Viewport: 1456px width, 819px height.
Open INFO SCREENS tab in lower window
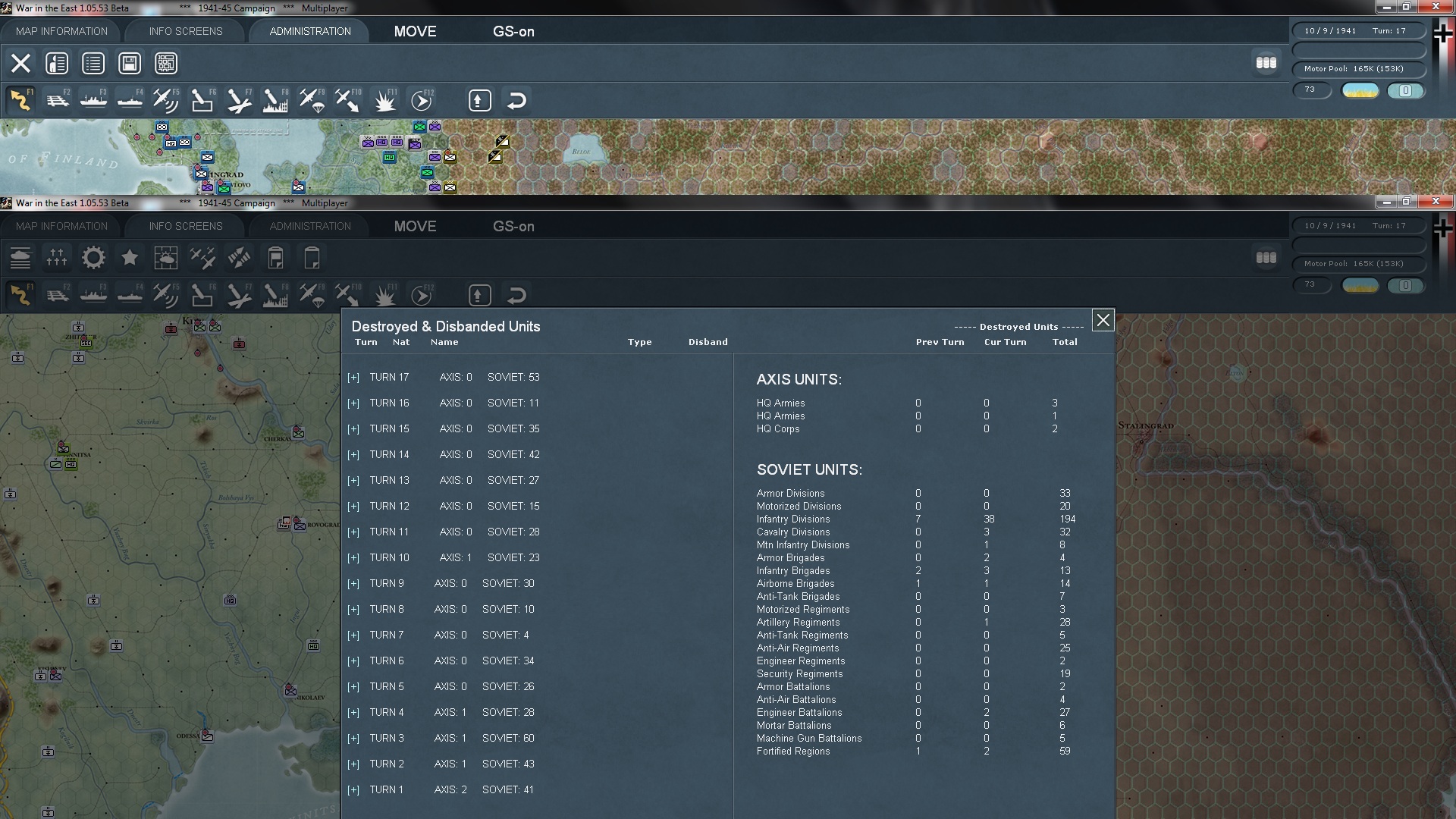coord(186,226)
